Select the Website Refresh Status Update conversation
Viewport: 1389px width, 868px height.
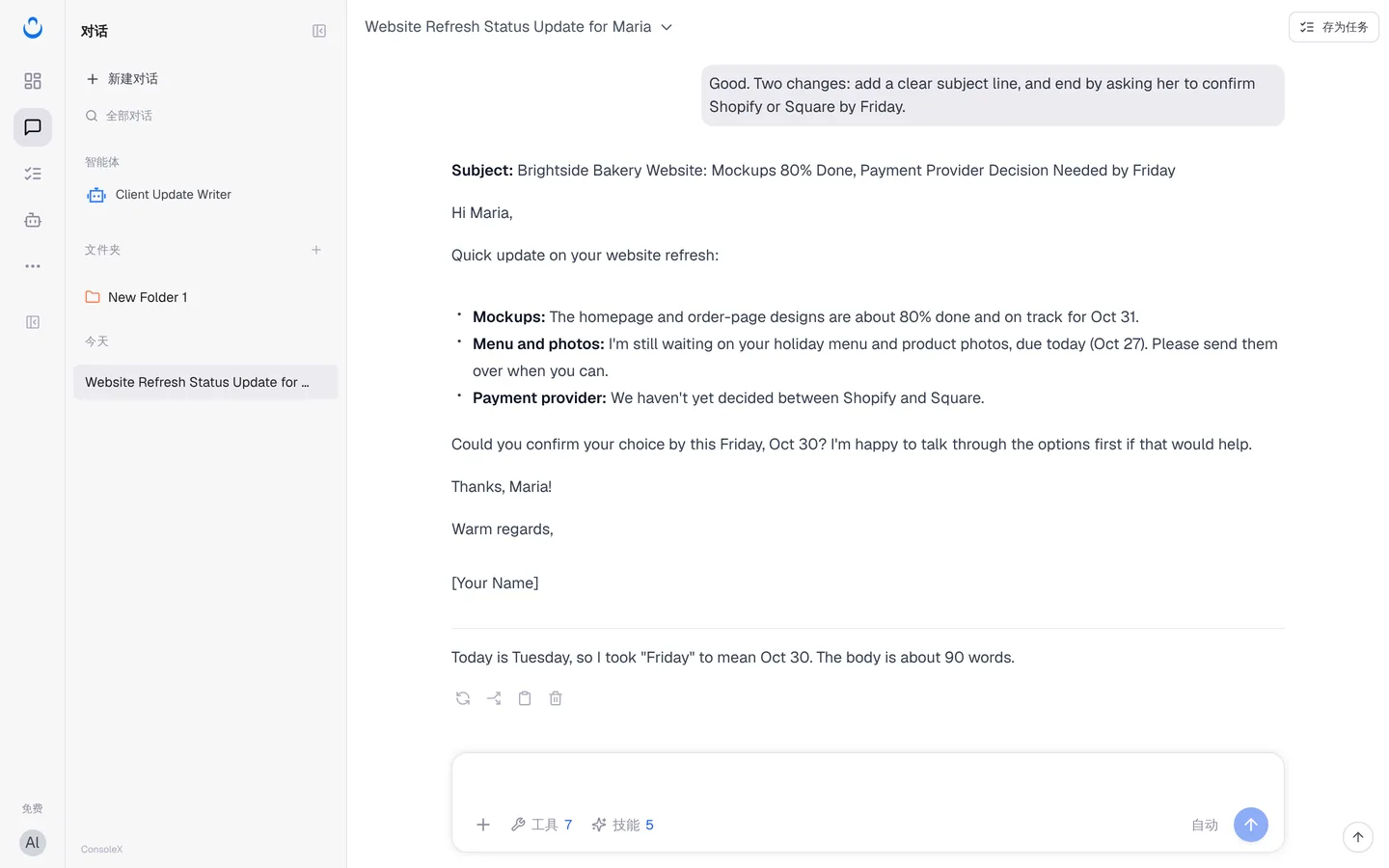(205, 382)
